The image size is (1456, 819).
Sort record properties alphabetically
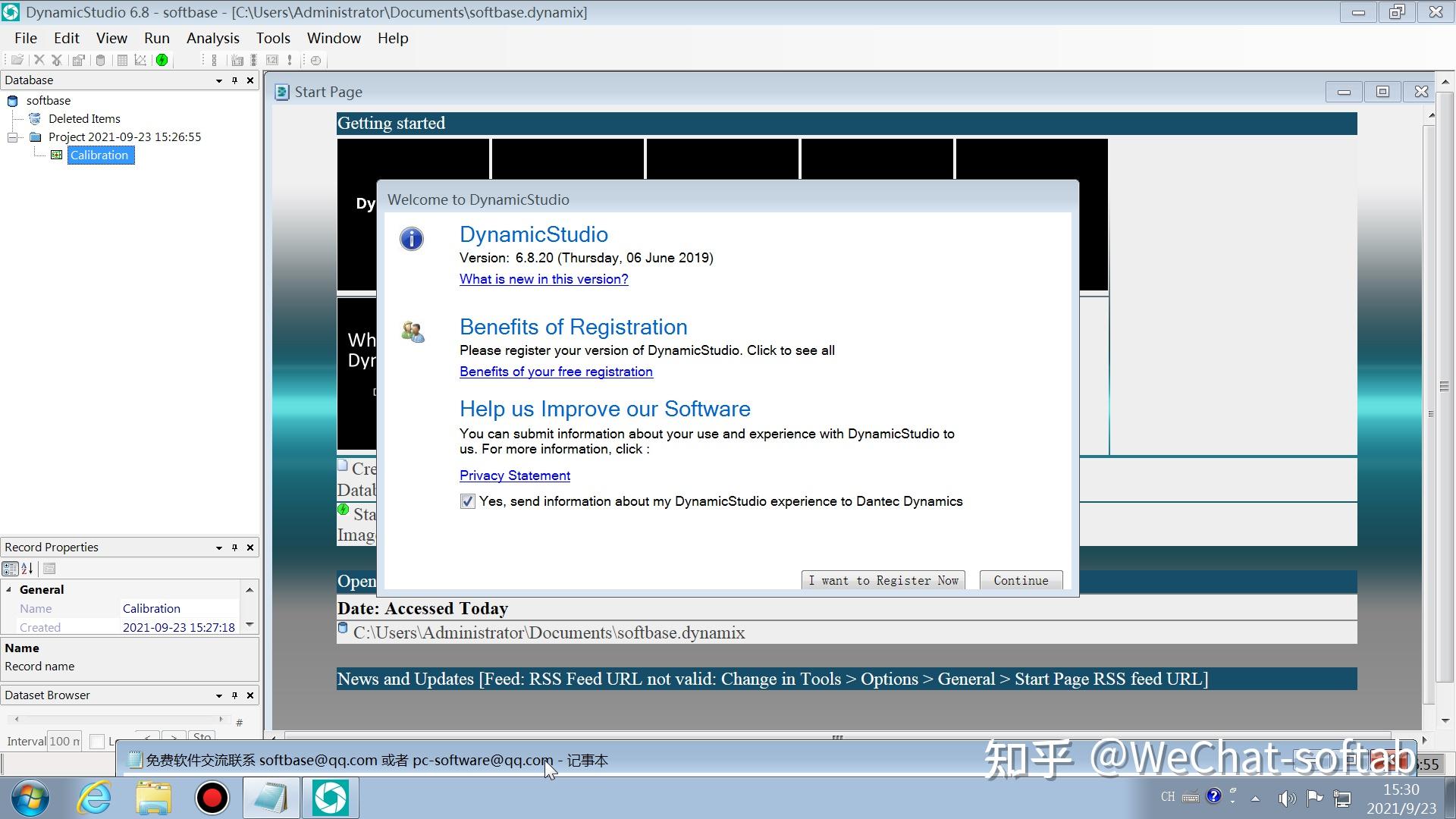coord(27,569)
